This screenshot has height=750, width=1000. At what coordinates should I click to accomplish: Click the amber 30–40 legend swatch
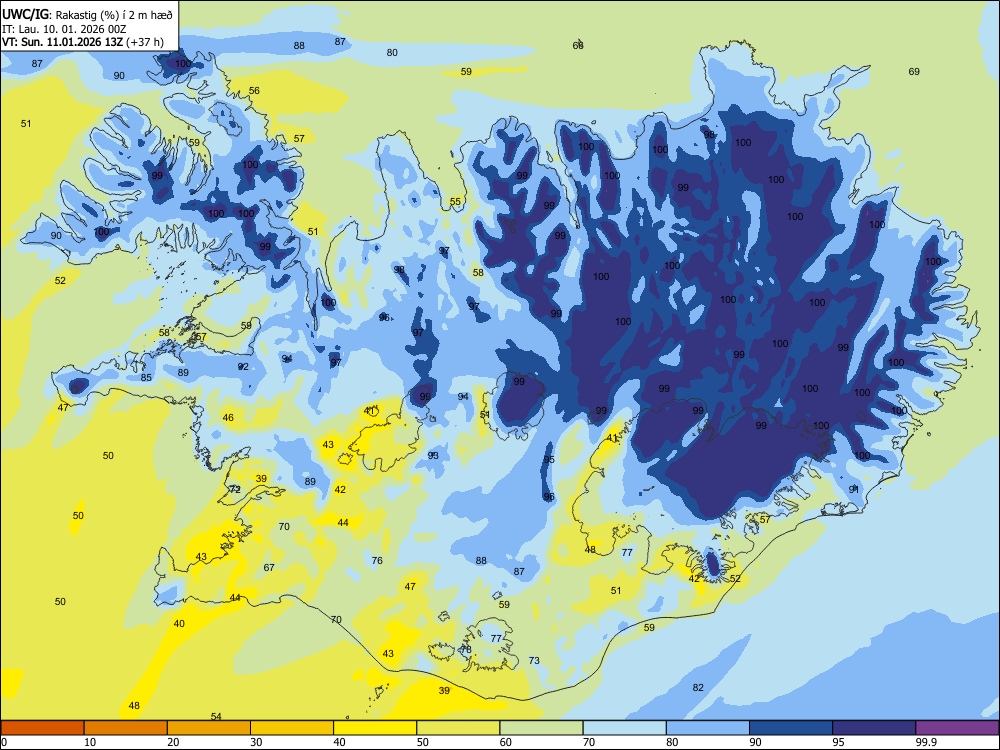292,728
